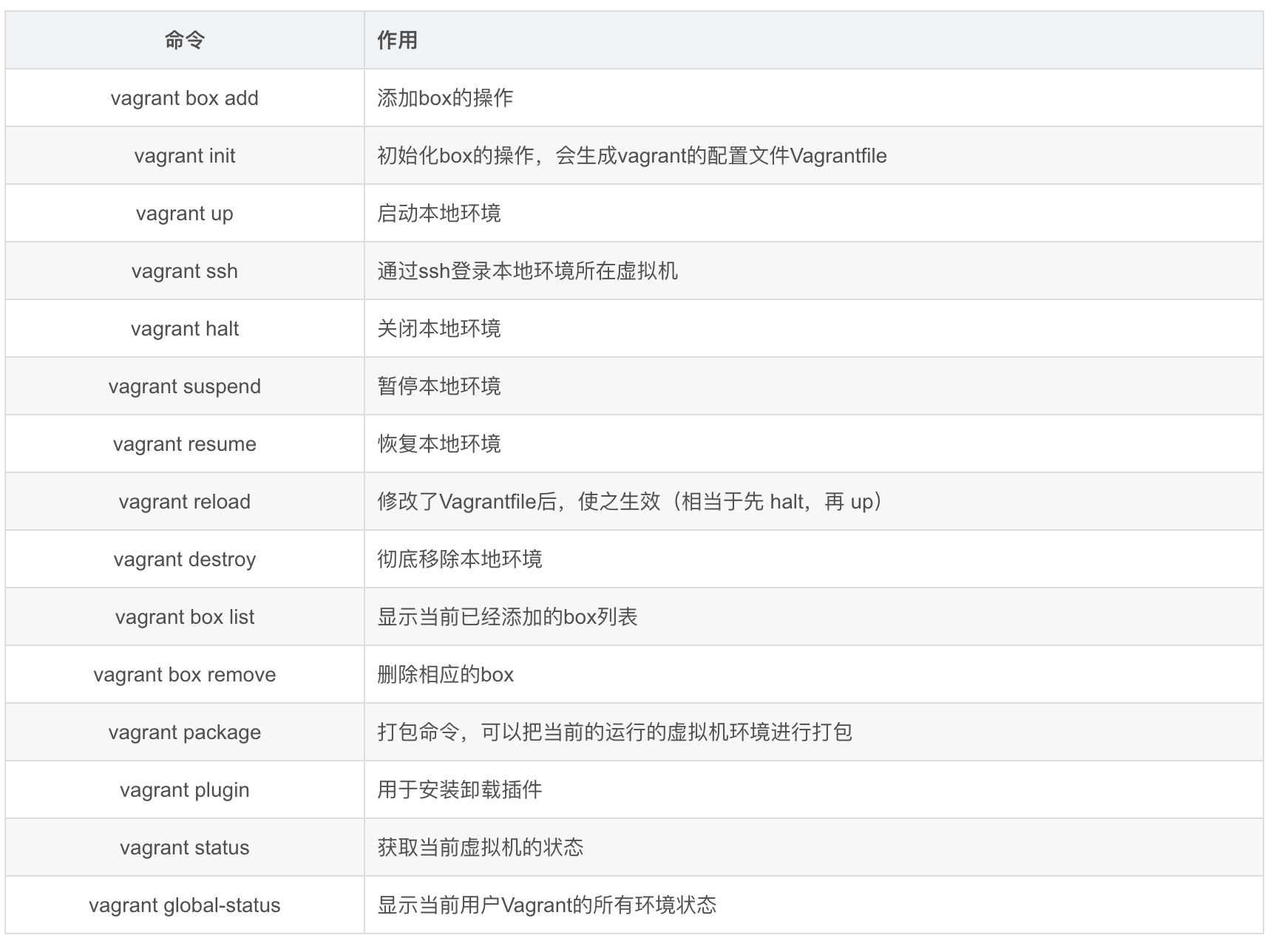1279x952 pixels.
Task: Select the 'vagrant box add' command cell
Action: (x=184, y=98)
